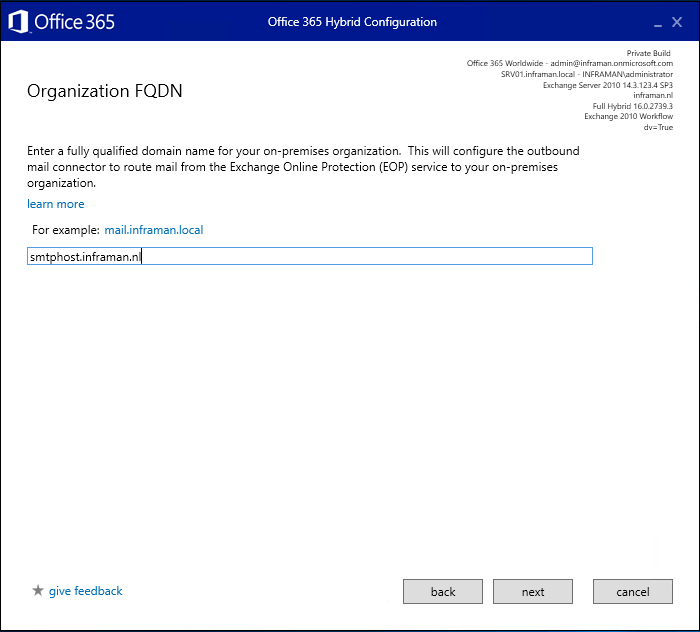Click the Office 365 brand text
Screen dimensions: 700x632
click(75, 22)
